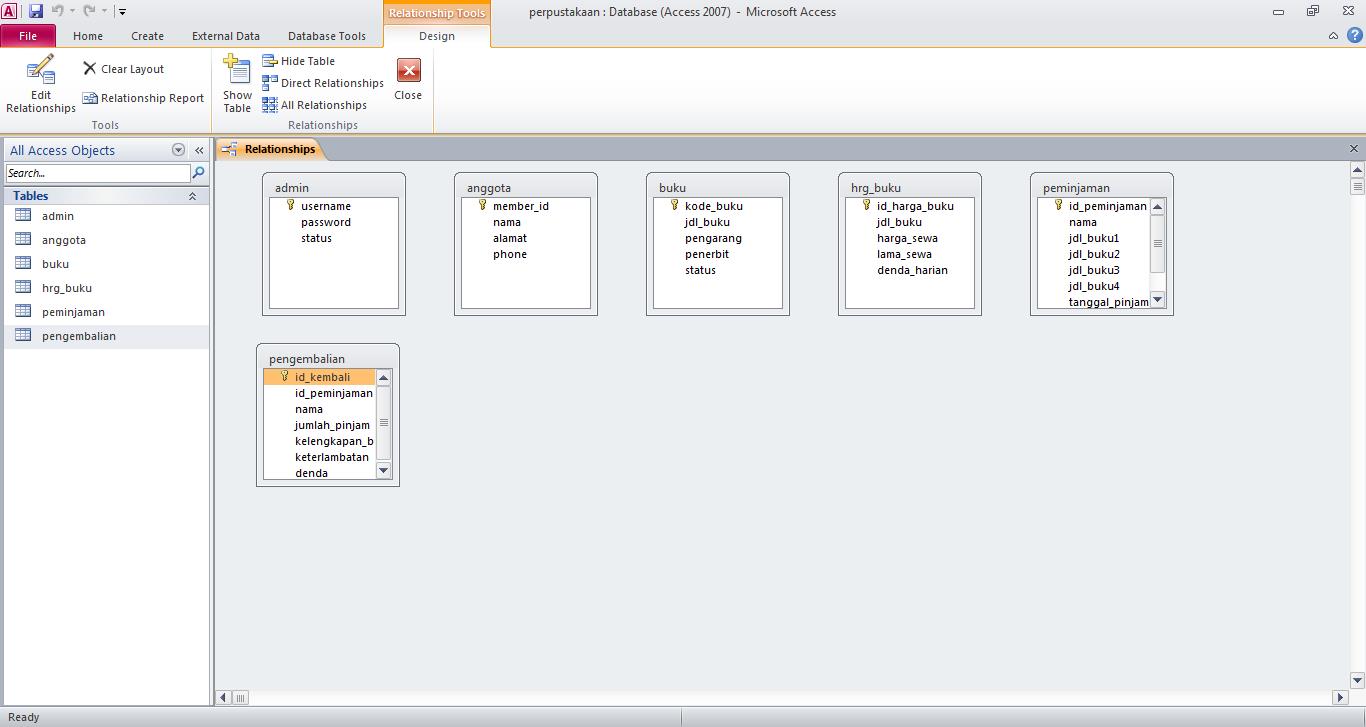Select the pengembalian table in the navigation pane
1366x727 pixels.
[106, 336]
